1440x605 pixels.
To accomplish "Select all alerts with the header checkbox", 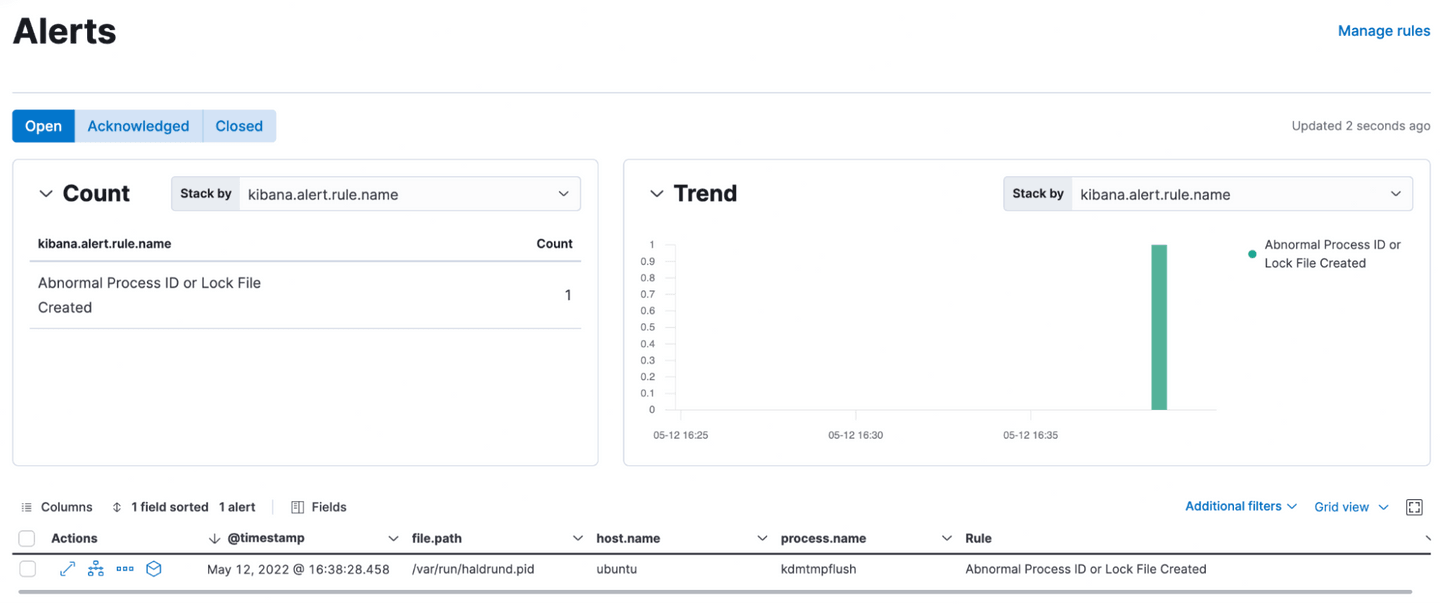I will point(27,539).
